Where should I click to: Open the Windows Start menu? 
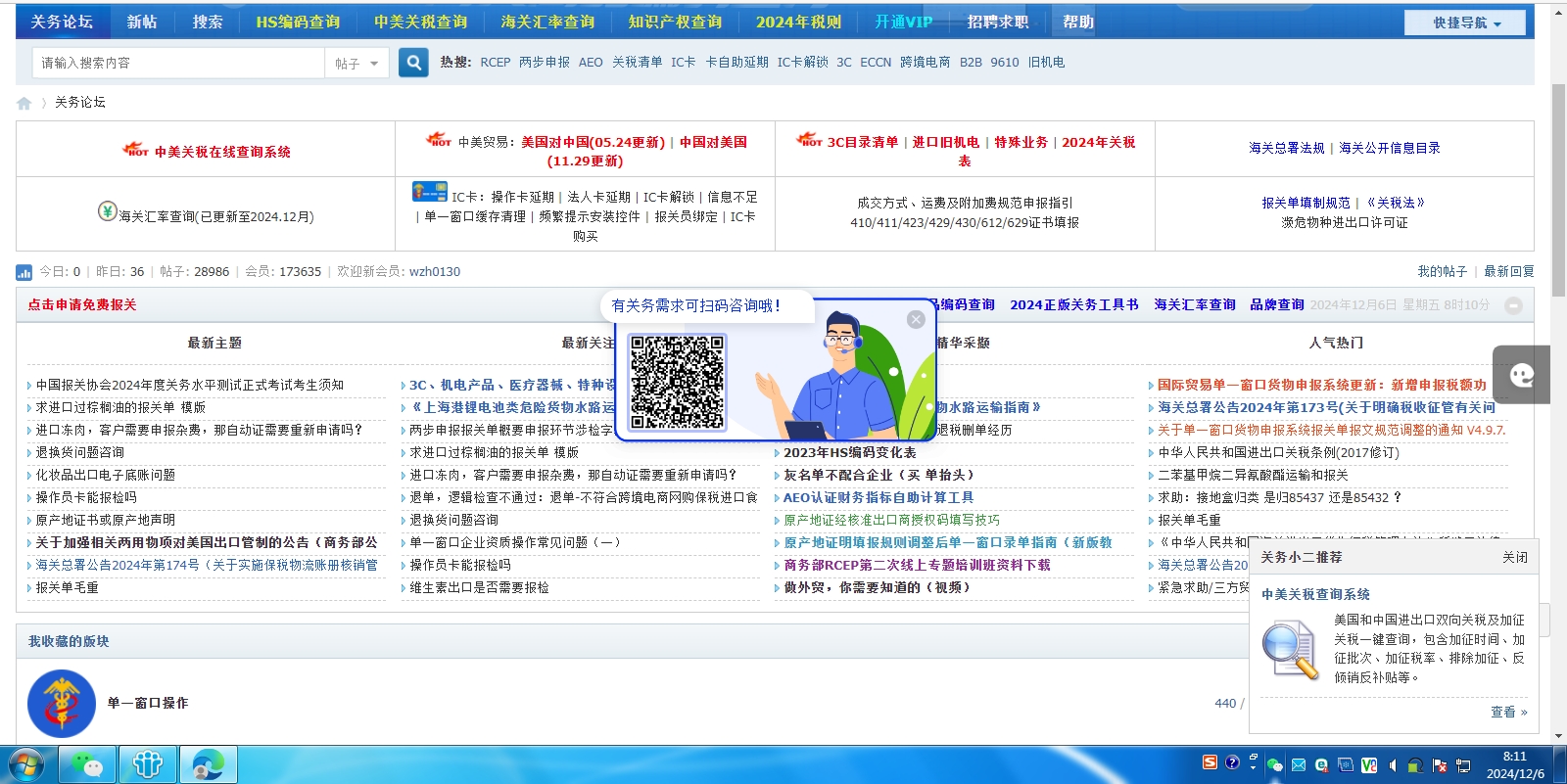26,764
